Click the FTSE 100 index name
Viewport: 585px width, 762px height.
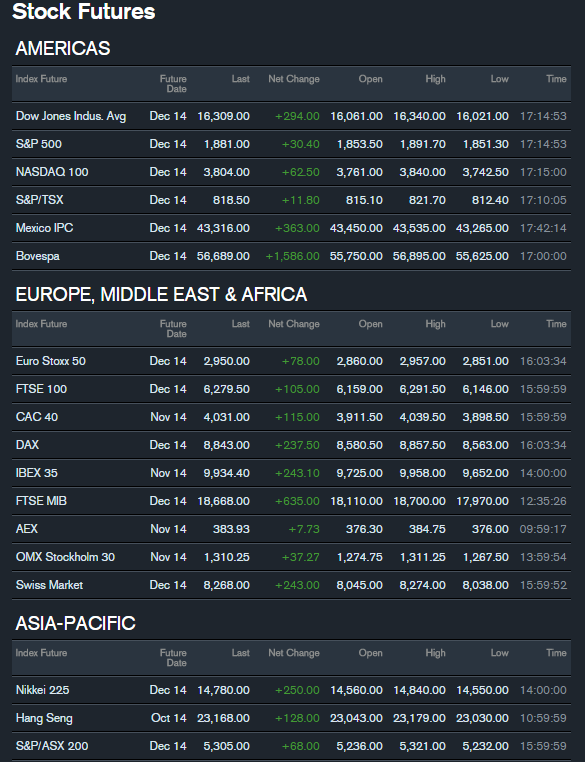point(41,389)
